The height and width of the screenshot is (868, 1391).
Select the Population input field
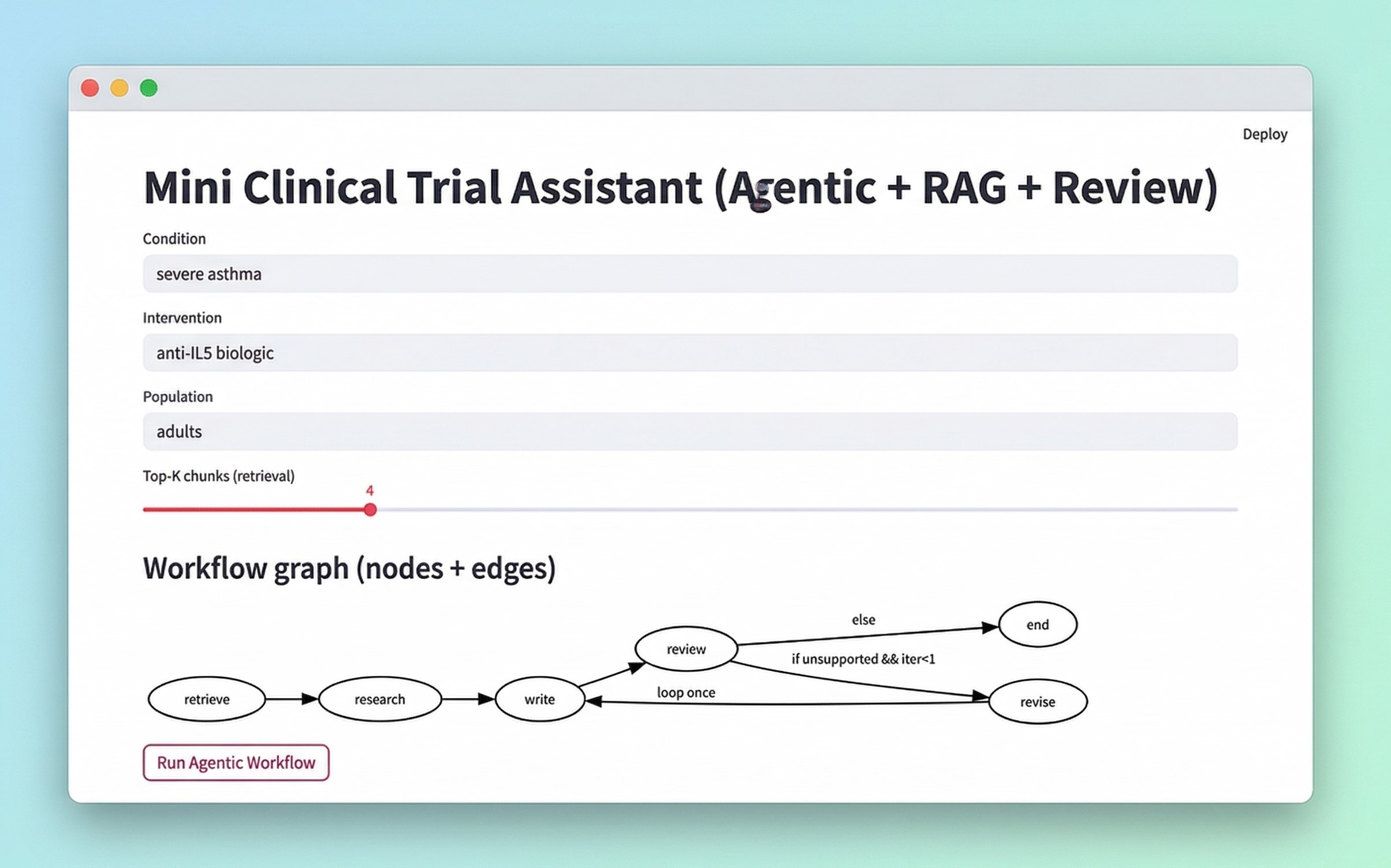pos(689,432)
